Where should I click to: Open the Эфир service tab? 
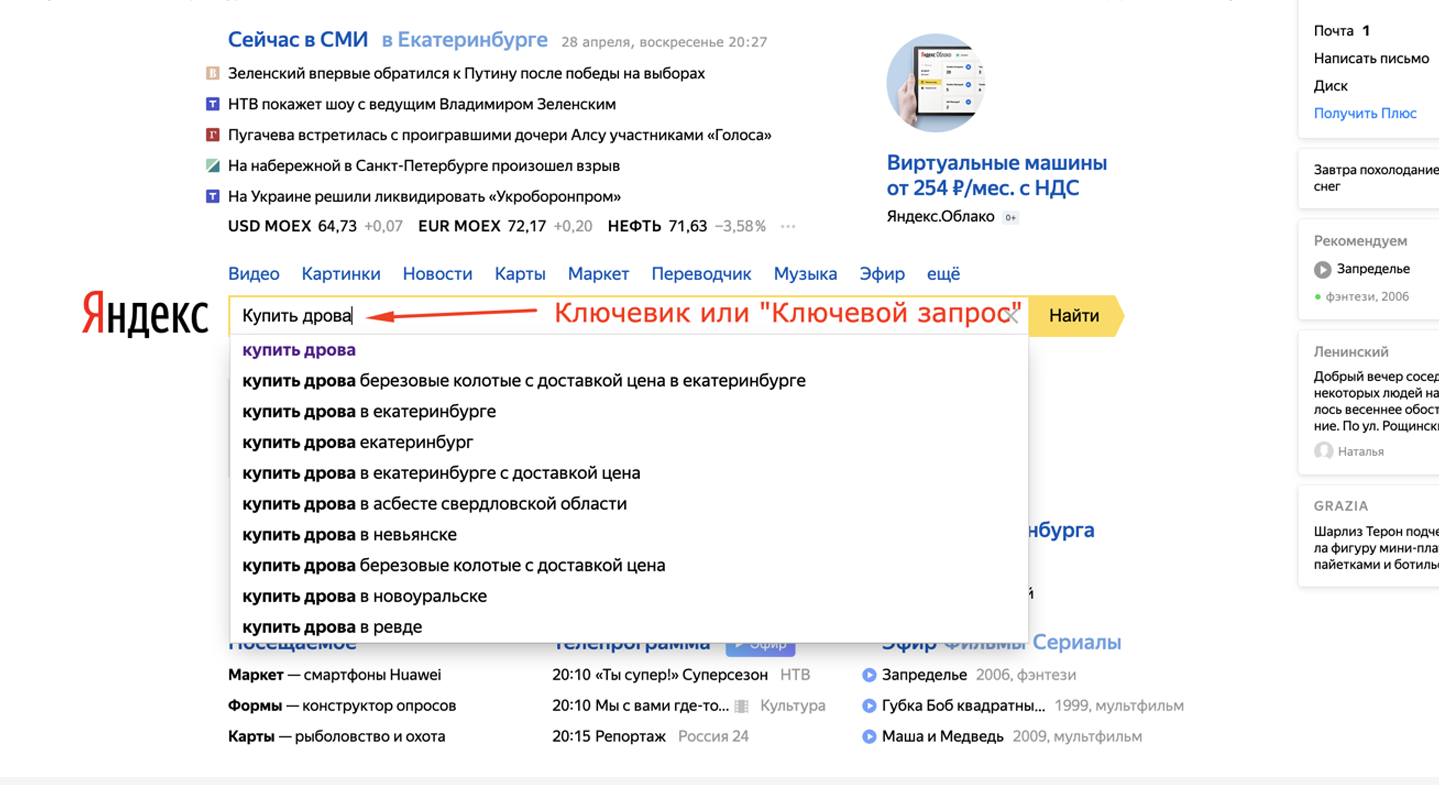pos(882,274)
